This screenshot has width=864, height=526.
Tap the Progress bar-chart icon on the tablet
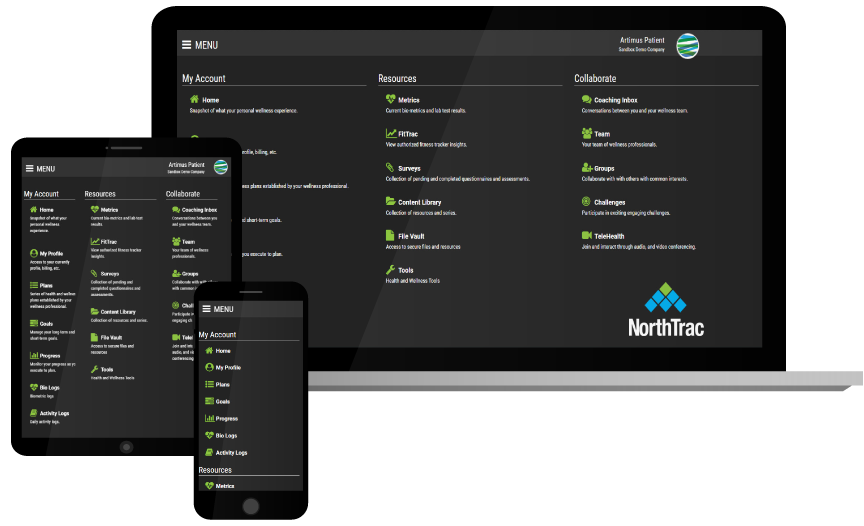coord(34,355)
